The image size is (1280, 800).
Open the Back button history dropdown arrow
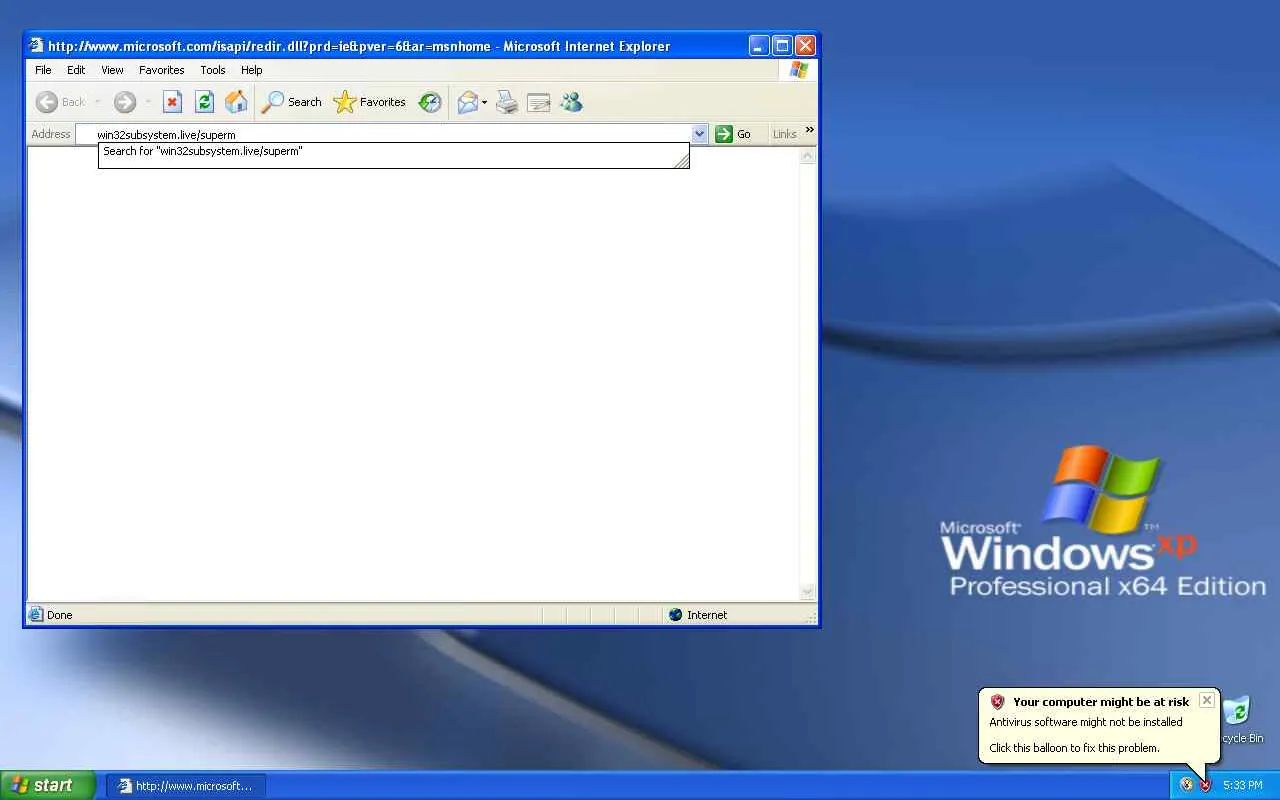click(97, 102)
